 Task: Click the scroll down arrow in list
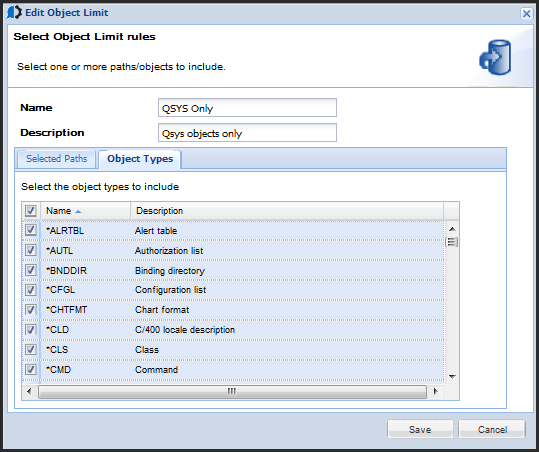point(452,377)
